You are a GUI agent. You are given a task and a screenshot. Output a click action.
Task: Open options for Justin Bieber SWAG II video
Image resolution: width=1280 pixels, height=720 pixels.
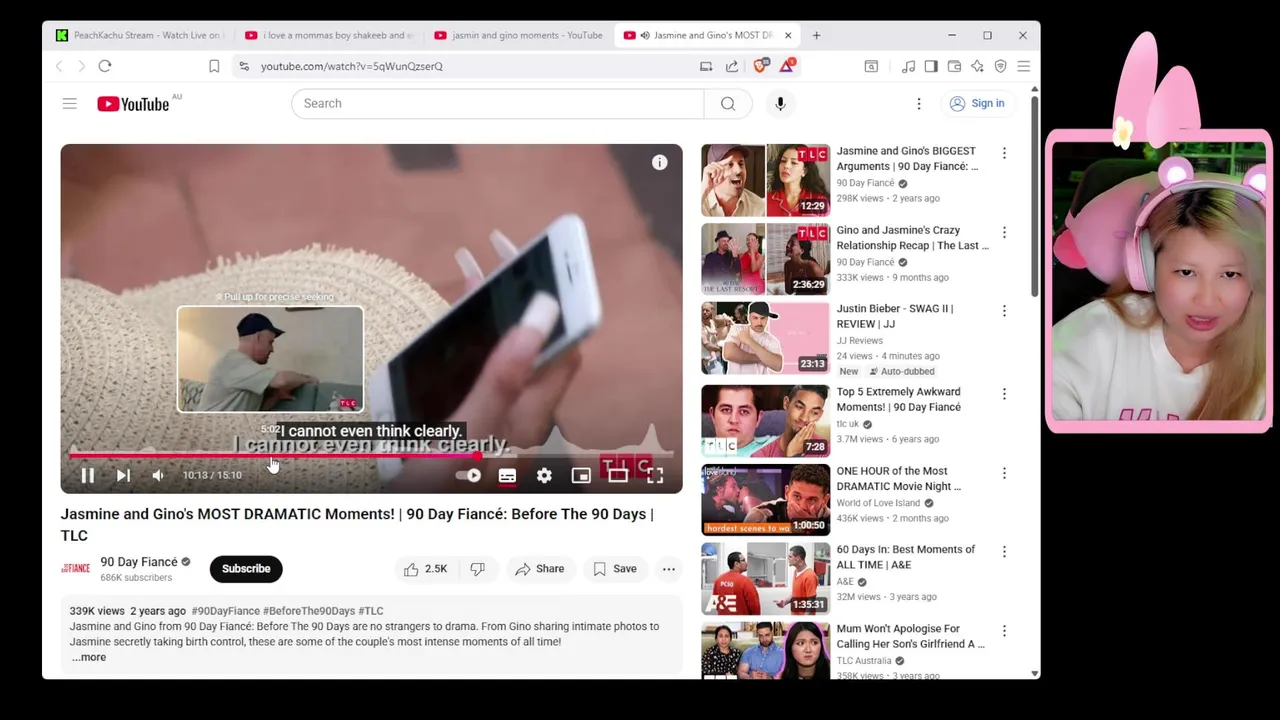[1004, 311]
